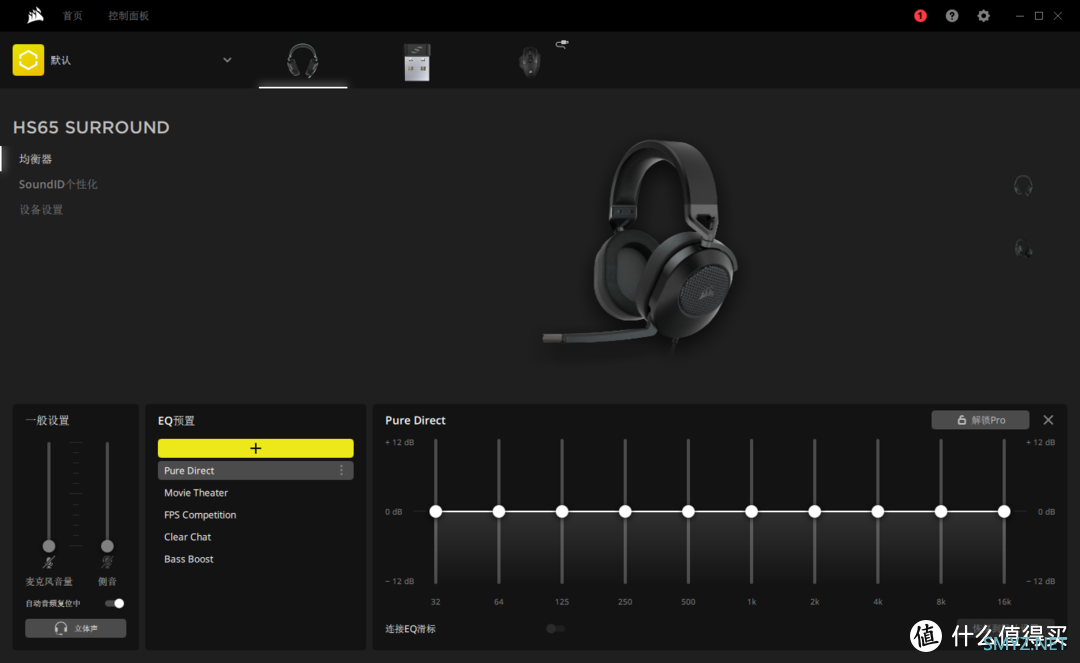
Task: Show front view headset thumbnail
Action: (x=1023, y=186)
